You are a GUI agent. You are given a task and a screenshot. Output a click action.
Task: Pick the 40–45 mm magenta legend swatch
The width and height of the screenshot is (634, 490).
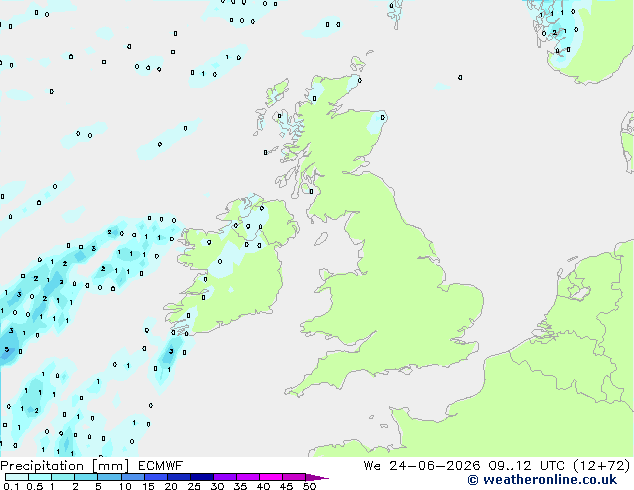click(271, 477)
